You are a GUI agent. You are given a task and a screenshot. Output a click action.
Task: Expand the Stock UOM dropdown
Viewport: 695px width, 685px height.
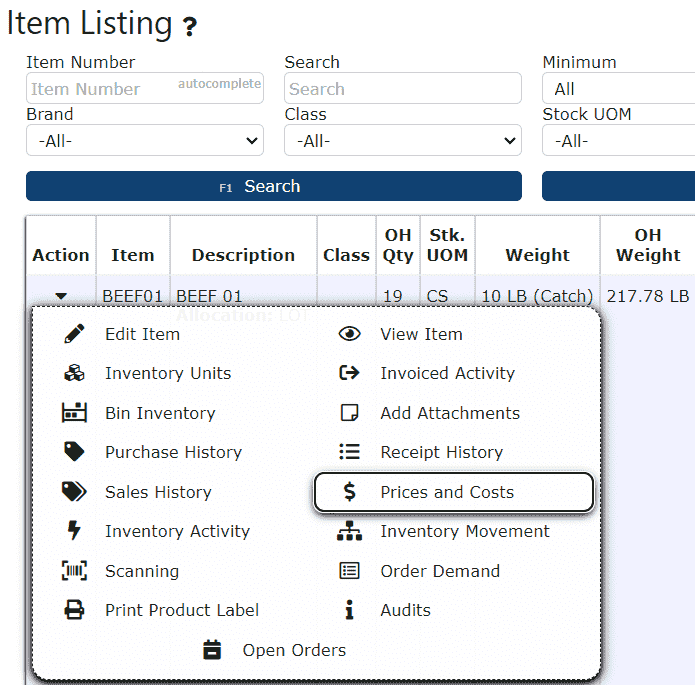[618, 141]
